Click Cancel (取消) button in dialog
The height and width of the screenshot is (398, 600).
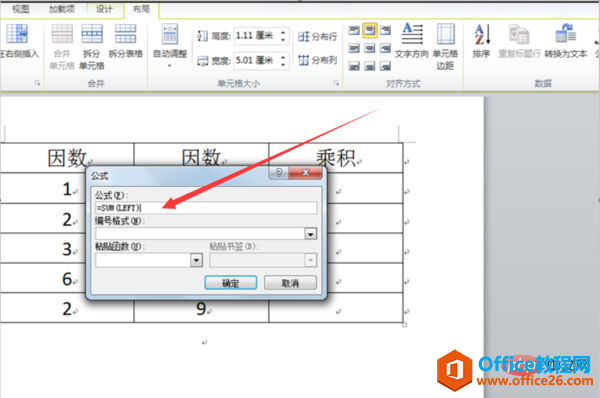290,283
